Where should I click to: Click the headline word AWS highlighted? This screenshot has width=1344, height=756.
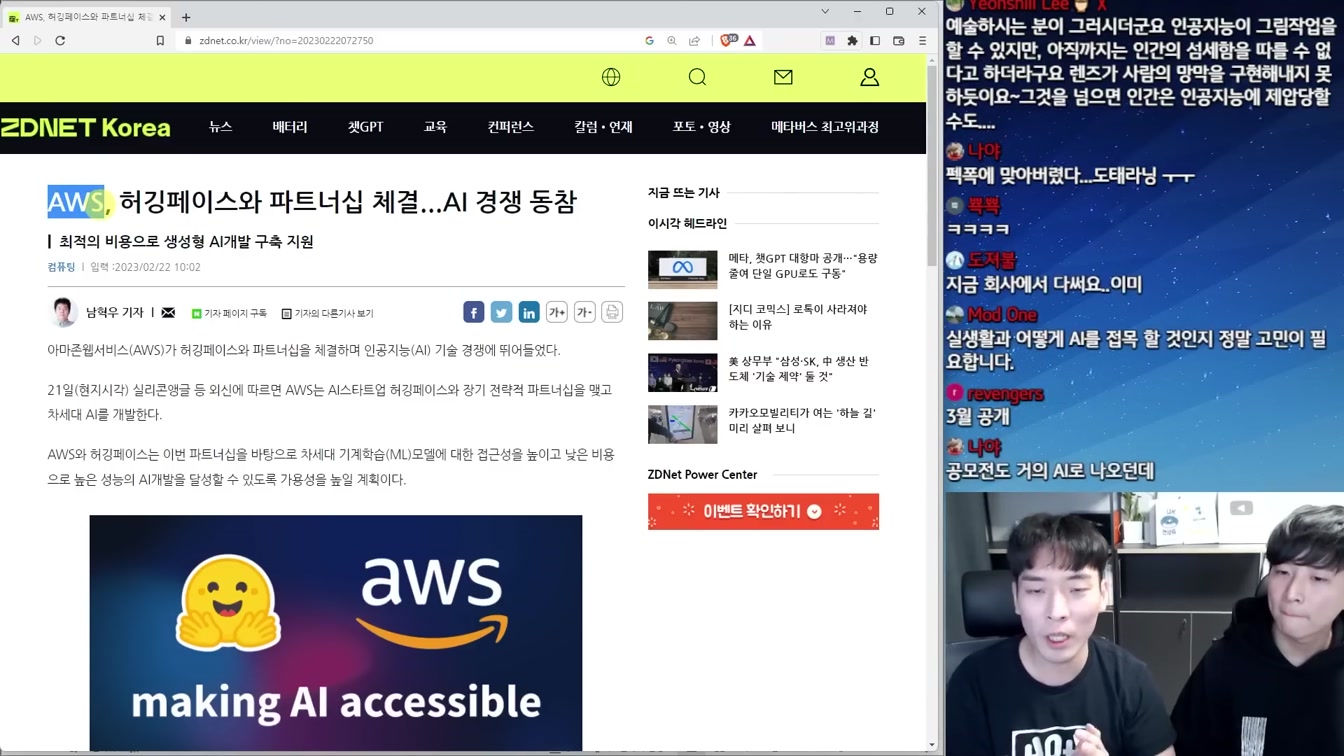click(x=76, y=202)
